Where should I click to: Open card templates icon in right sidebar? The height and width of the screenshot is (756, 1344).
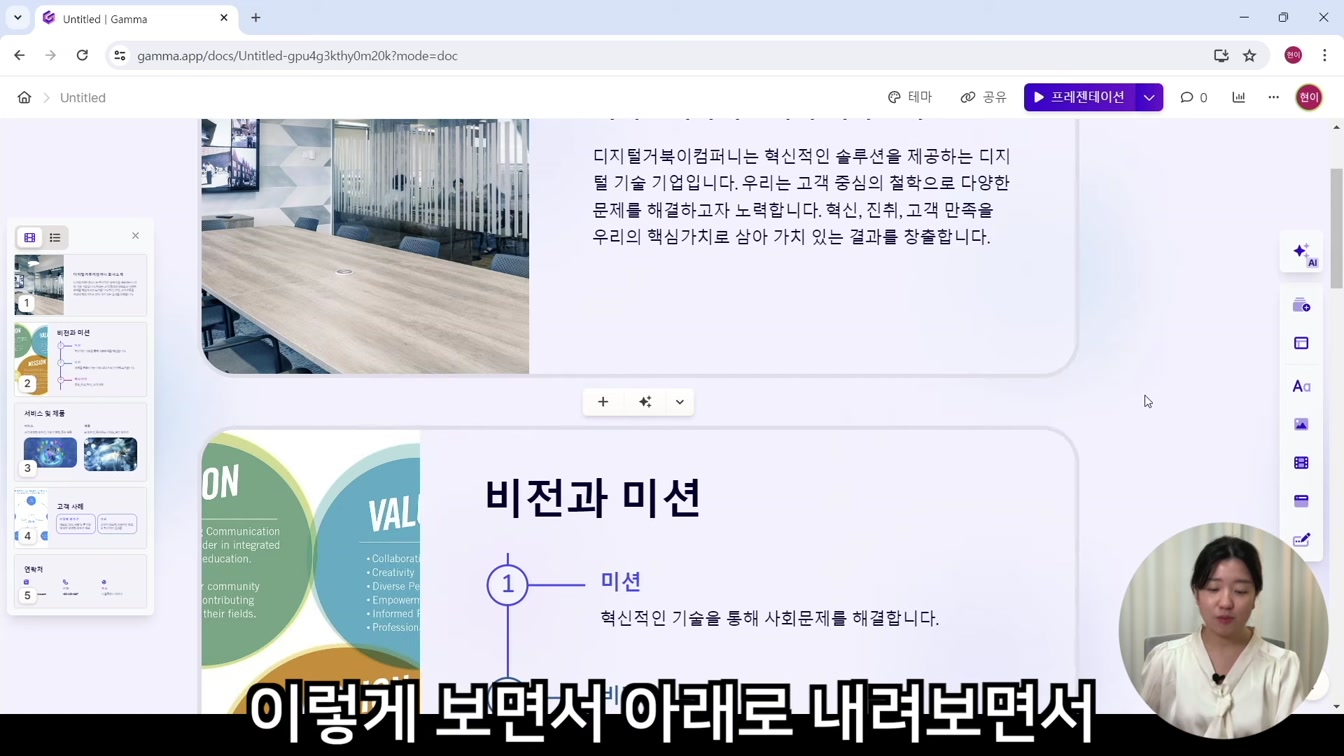[x=1301, y=305]
